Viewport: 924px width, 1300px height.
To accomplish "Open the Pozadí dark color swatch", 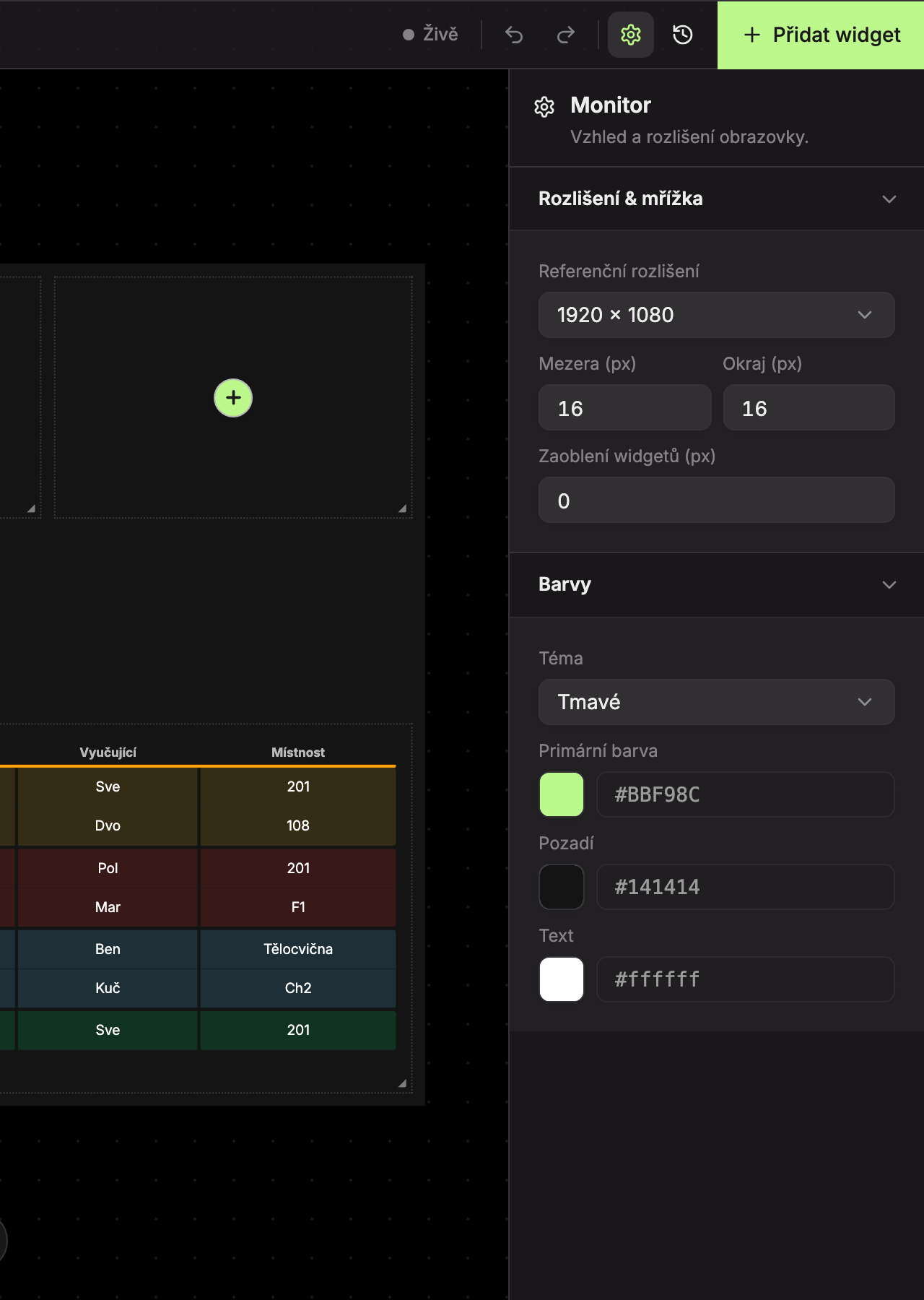I will 562,887.
